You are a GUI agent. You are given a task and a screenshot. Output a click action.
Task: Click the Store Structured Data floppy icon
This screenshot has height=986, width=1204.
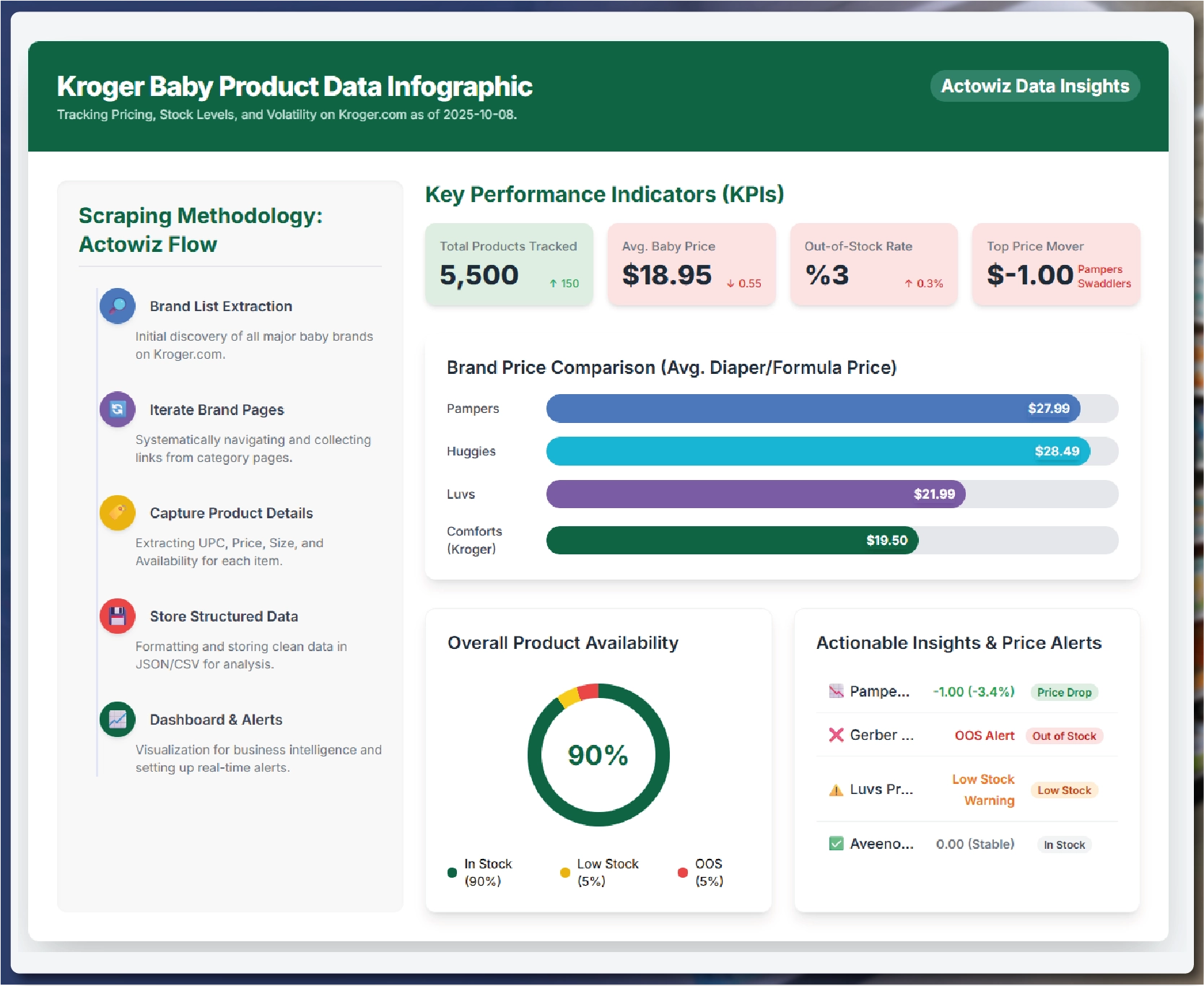point(117,616)
